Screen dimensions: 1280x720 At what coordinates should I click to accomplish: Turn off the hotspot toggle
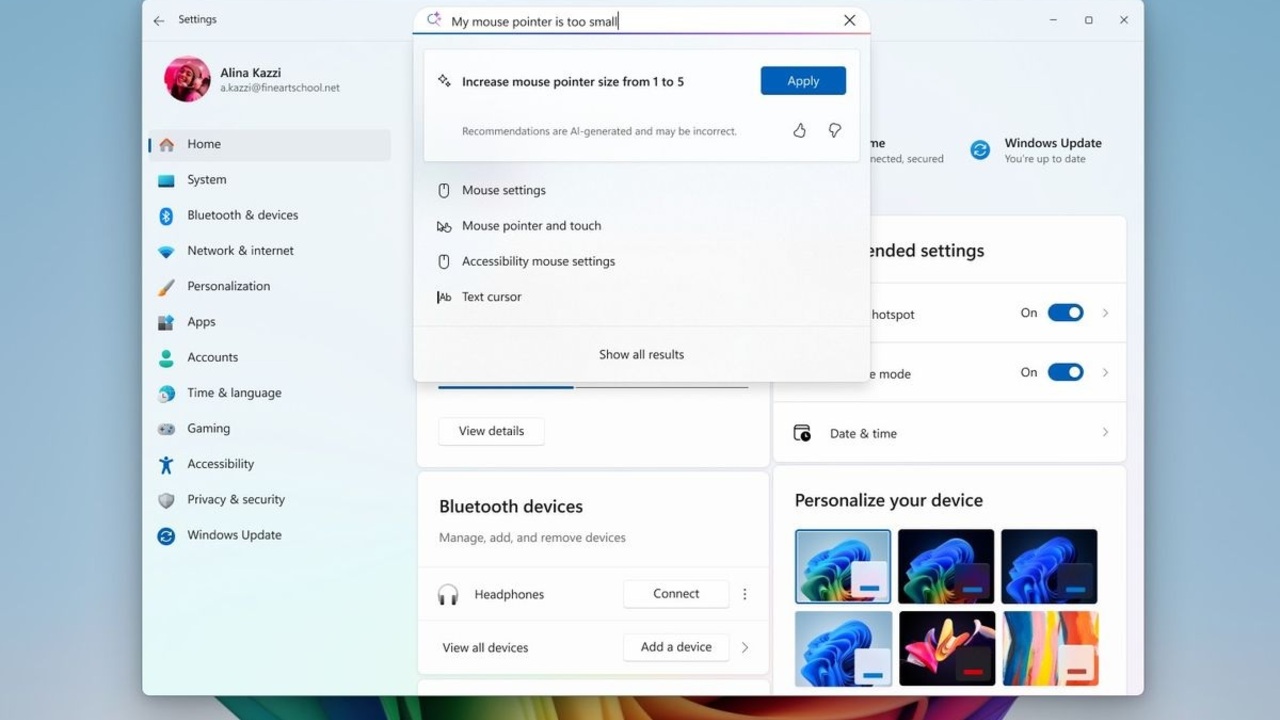1065,313
